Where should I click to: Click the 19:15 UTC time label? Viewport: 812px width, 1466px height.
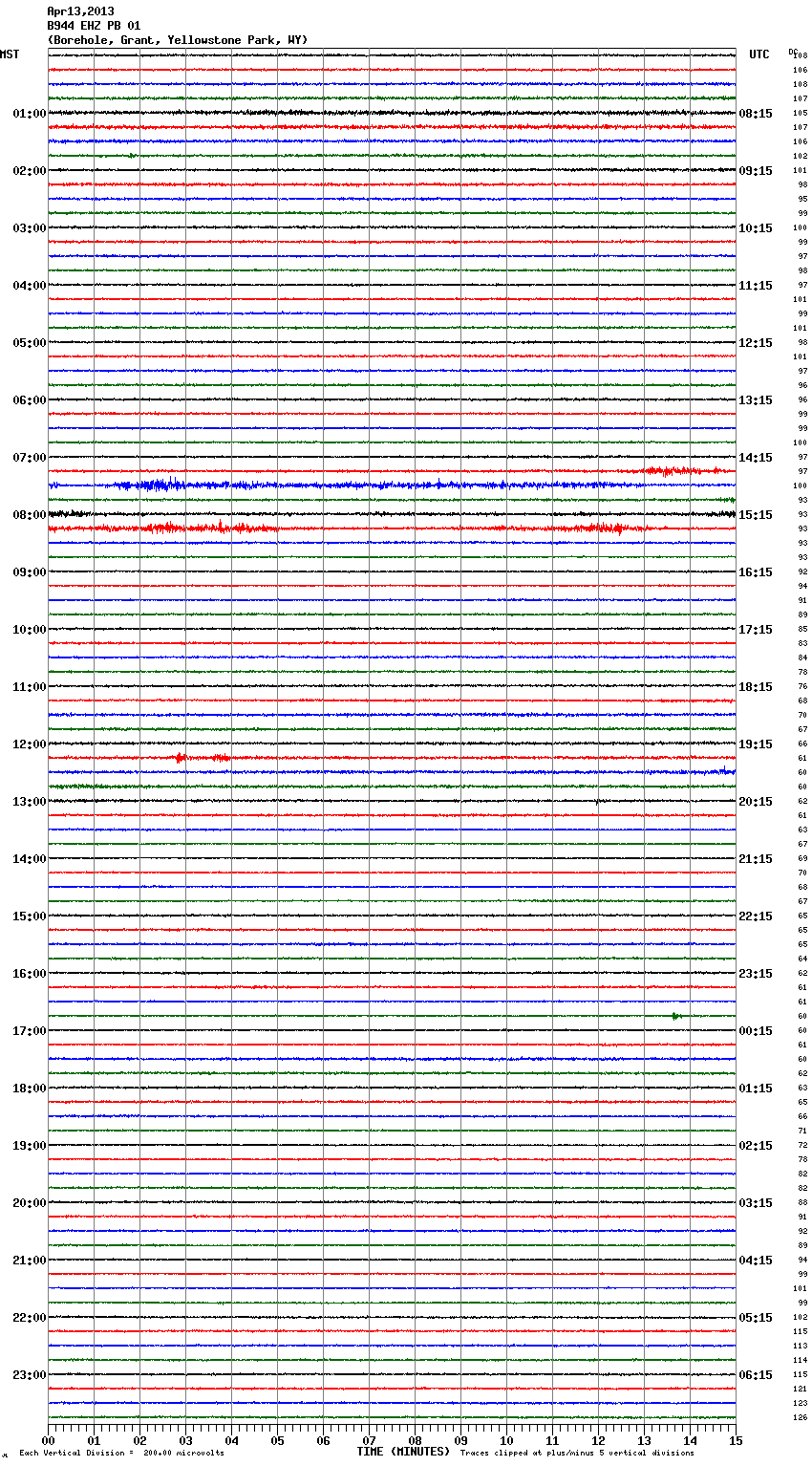tap(756, 744)
